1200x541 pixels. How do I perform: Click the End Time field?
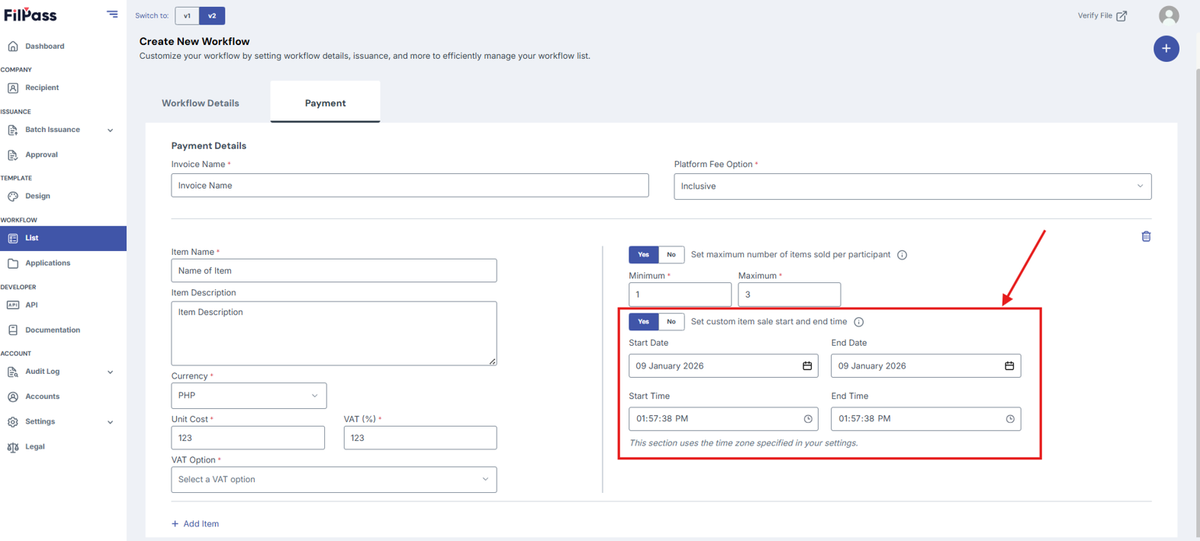tap(926, 419)
